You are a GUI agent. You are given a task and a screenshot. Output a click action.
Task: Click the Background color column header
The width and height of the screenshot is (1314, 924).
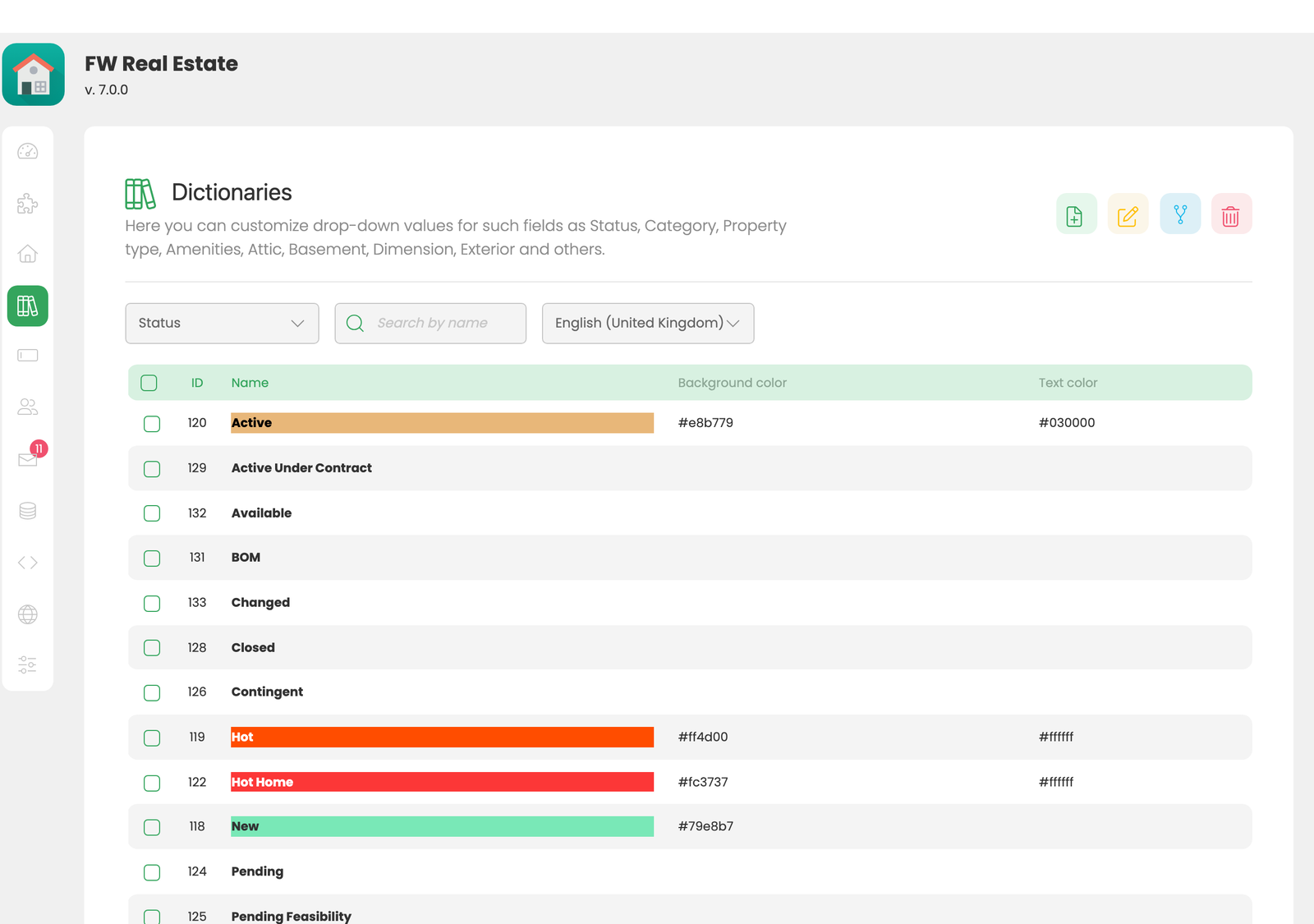click(x=733, y=383)
